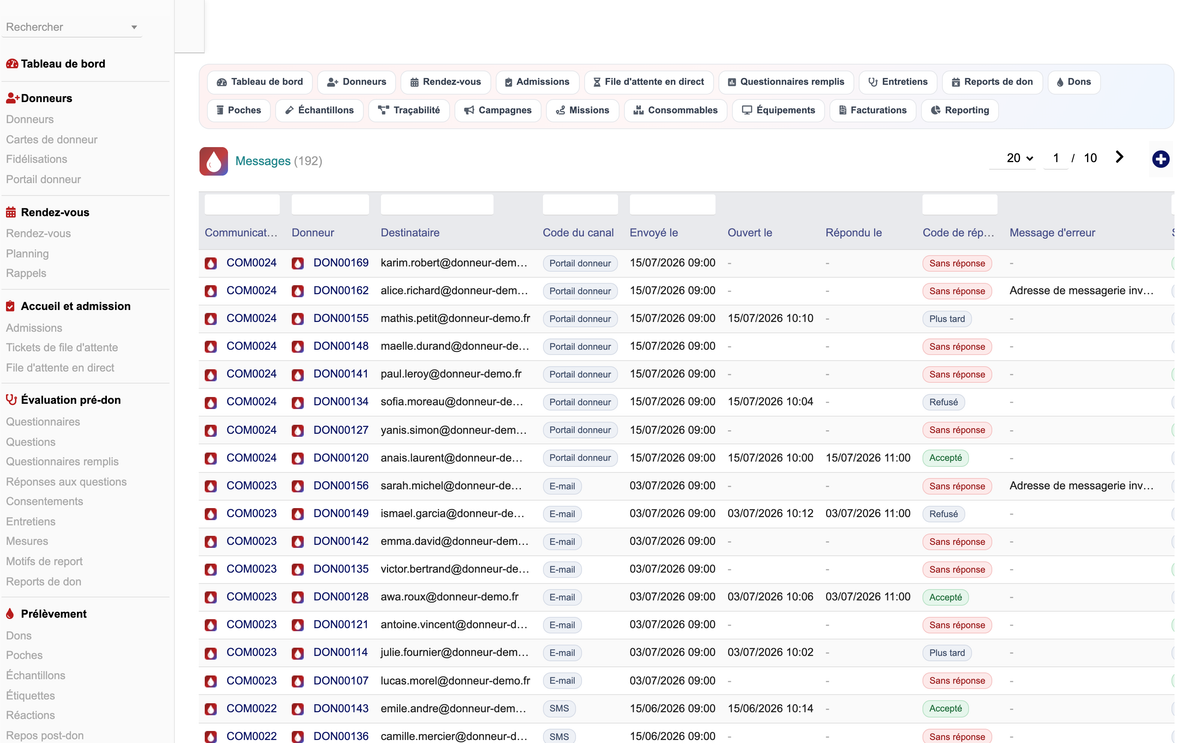Click the Donneurs sidebar section icon
This screenshot has height=743, width=1200.
12,99
